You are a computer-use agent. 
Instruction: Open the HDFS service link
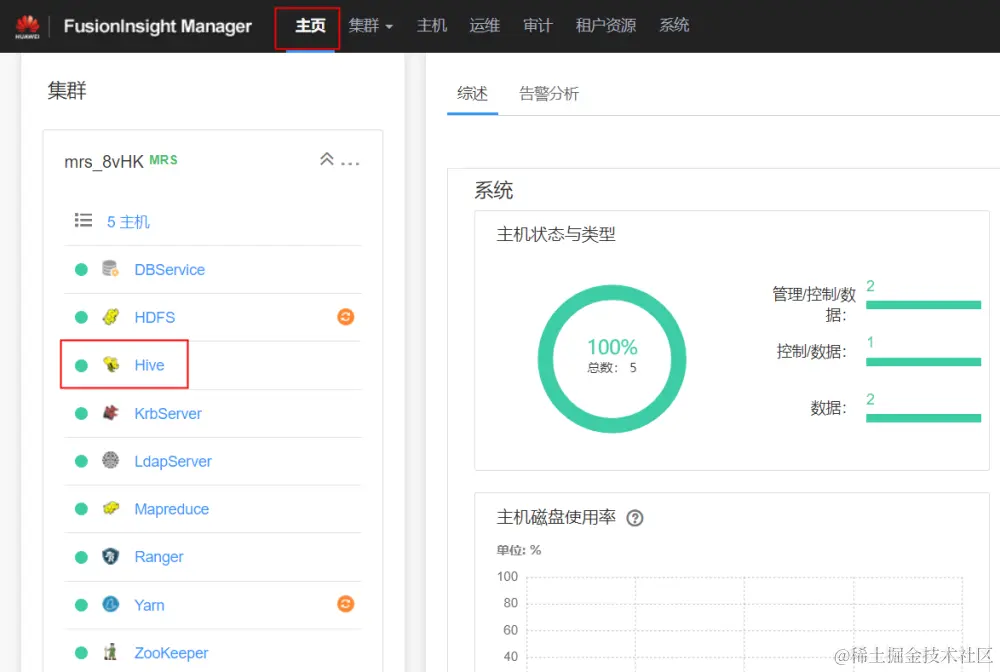click(154, 317)
